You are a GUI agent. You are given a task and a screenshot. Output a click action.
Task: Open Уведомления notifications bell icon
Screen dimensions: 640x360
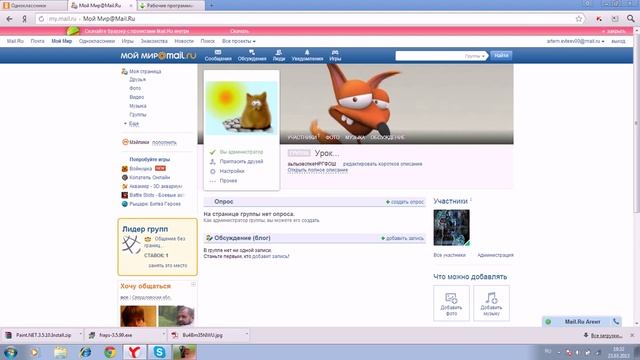click(307, 55)
